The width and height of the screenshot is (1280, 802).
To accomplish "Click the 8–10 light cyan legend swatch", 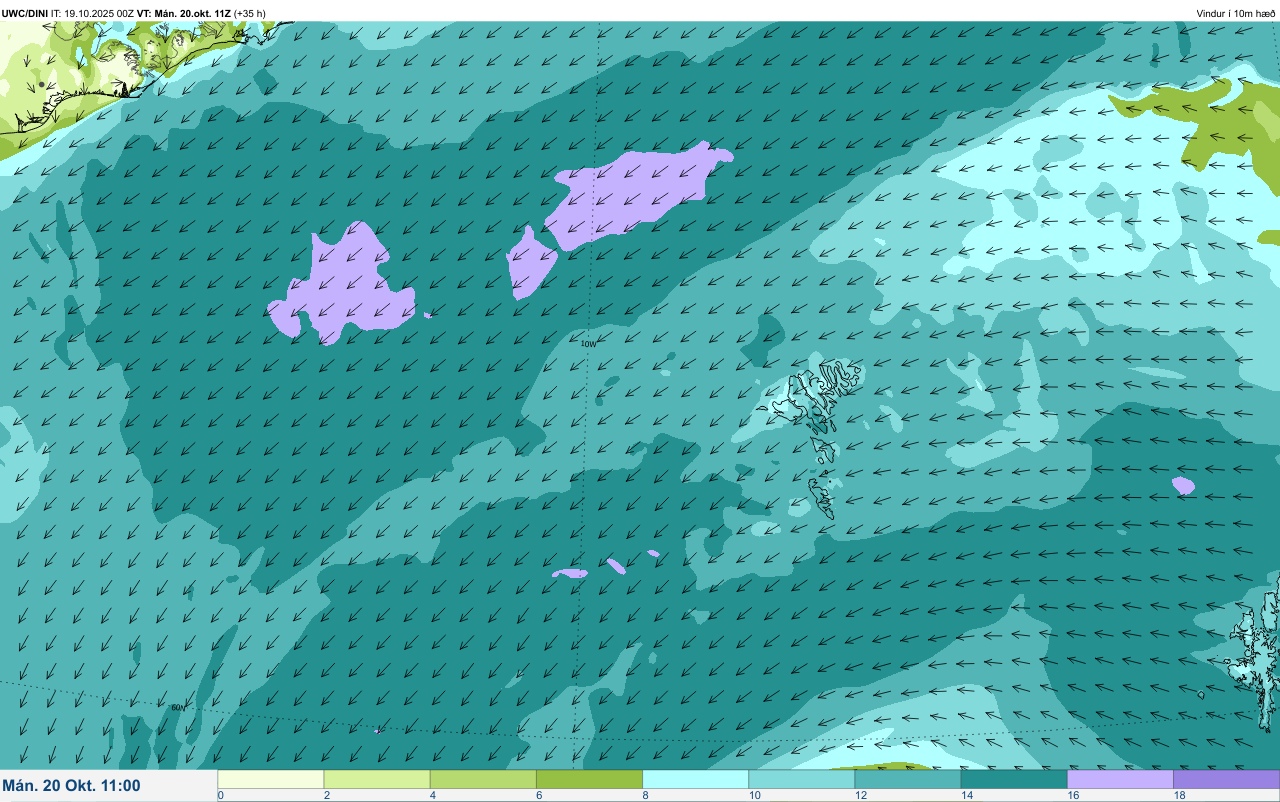I will pyautogui.click(x=695, y=779).
